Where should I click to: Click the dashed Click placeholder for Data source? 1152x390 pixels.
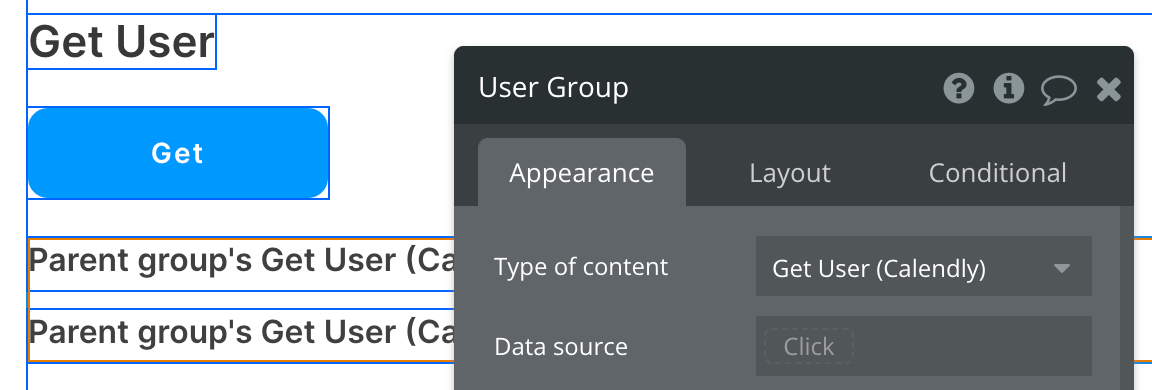(x=808, y=346)
